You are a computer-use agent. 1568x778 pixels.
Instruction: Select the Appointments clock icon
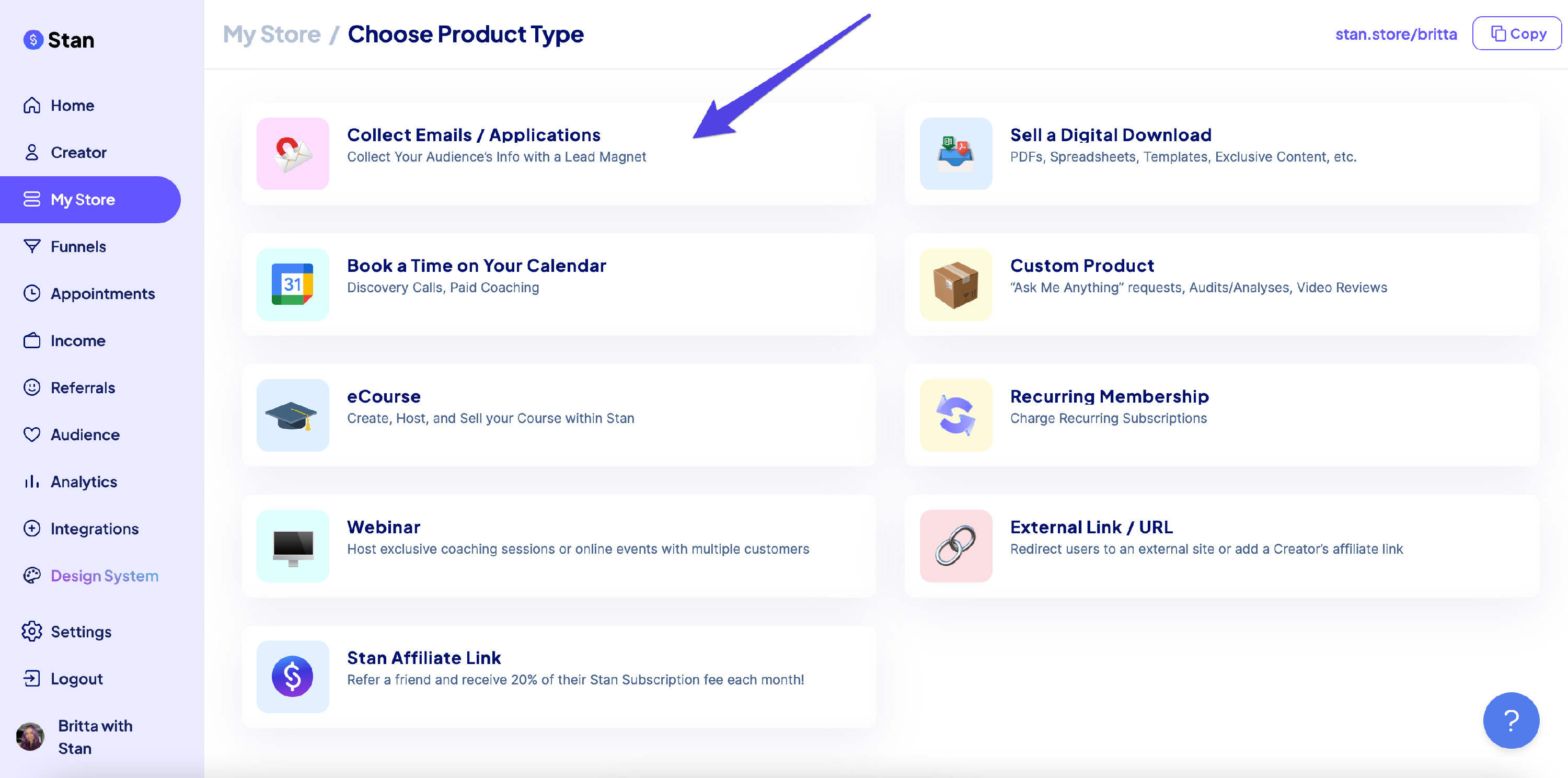pyautogui.click(x=32, y=293)
